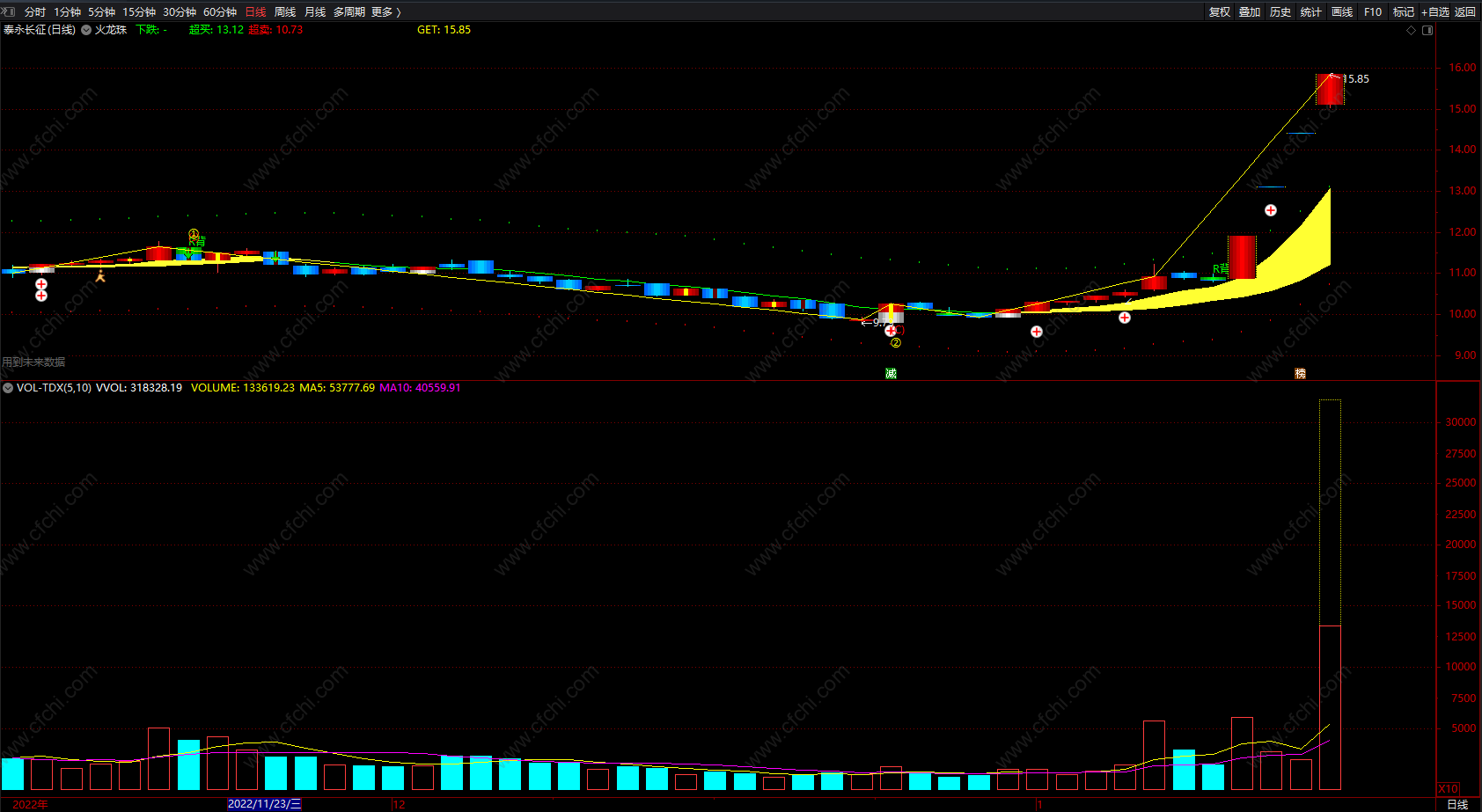Screen dimensions: 1482x812
Task: Click the diamond icon at chart top-right
Action: click(1412, 30)
